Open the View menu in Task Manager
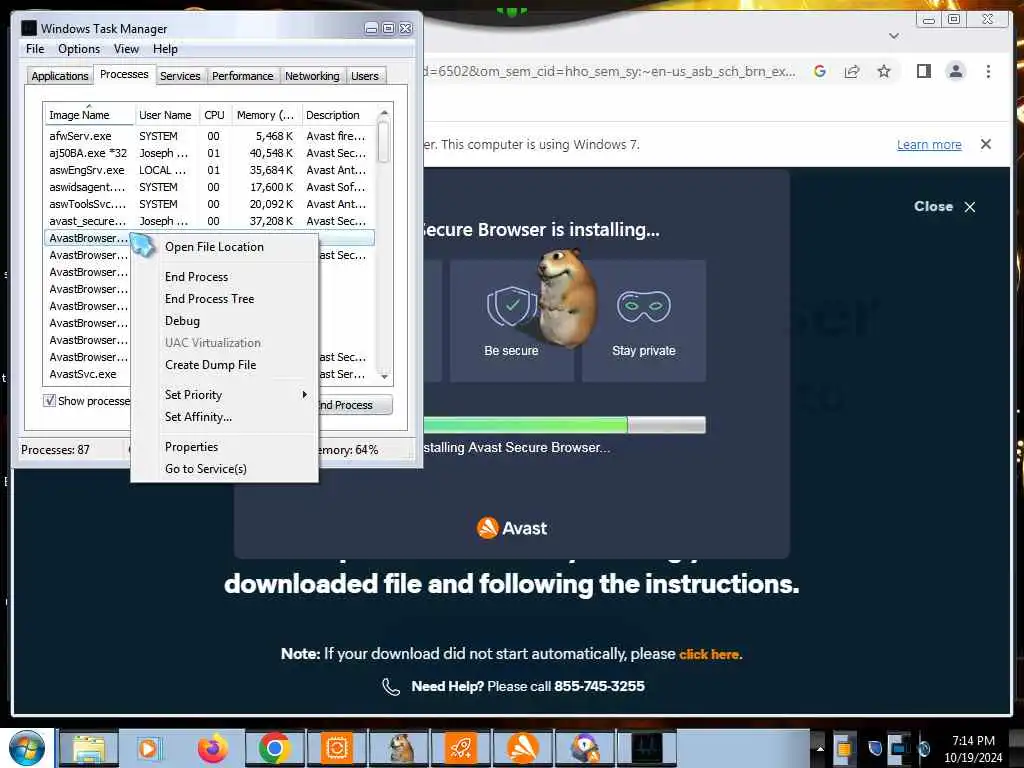 (126, 49)
